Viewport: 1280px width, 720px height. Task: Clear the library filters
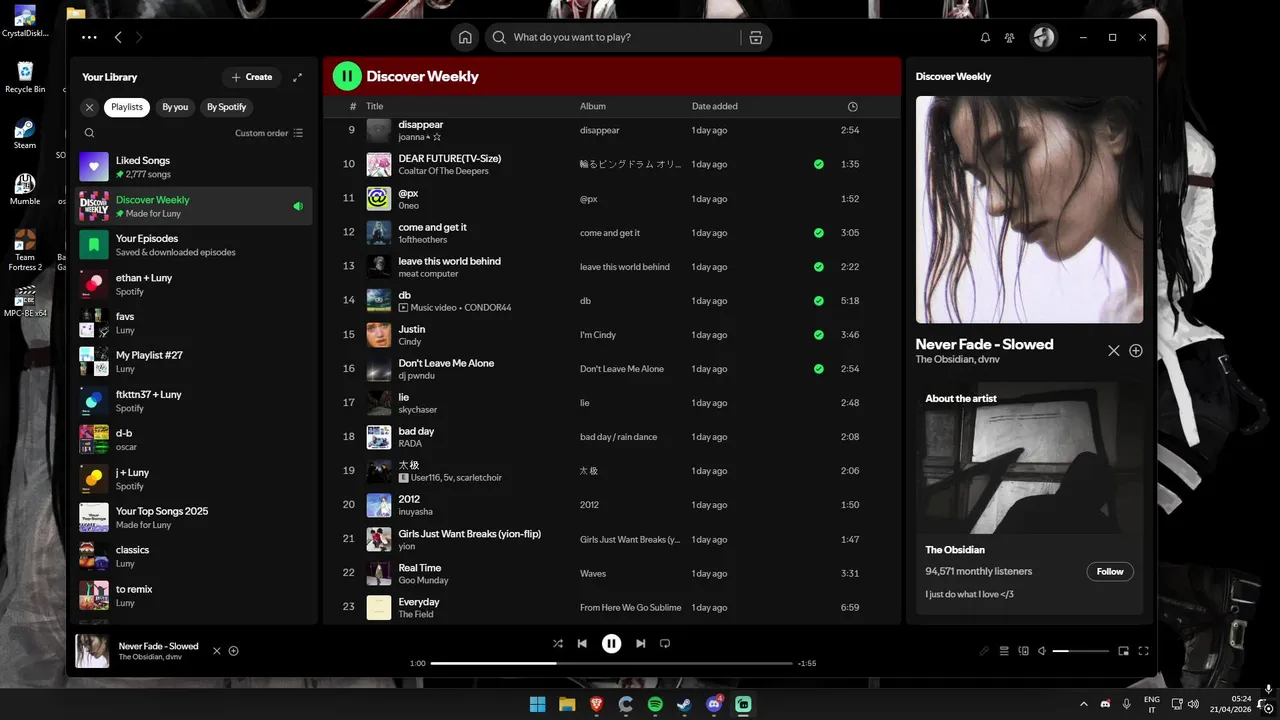click(89, 107)
